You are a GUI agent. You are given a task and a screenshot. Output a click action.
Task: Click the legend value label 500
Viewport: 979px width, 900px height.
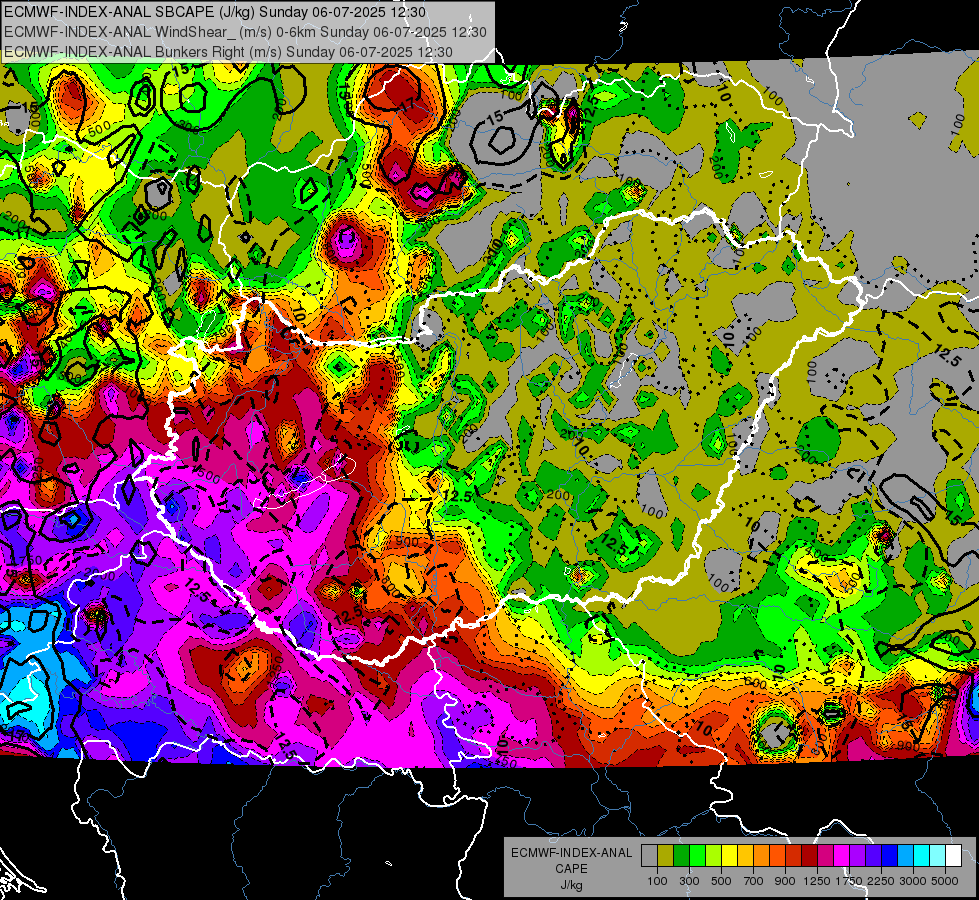pyautogui.click(x=721, y=881)
